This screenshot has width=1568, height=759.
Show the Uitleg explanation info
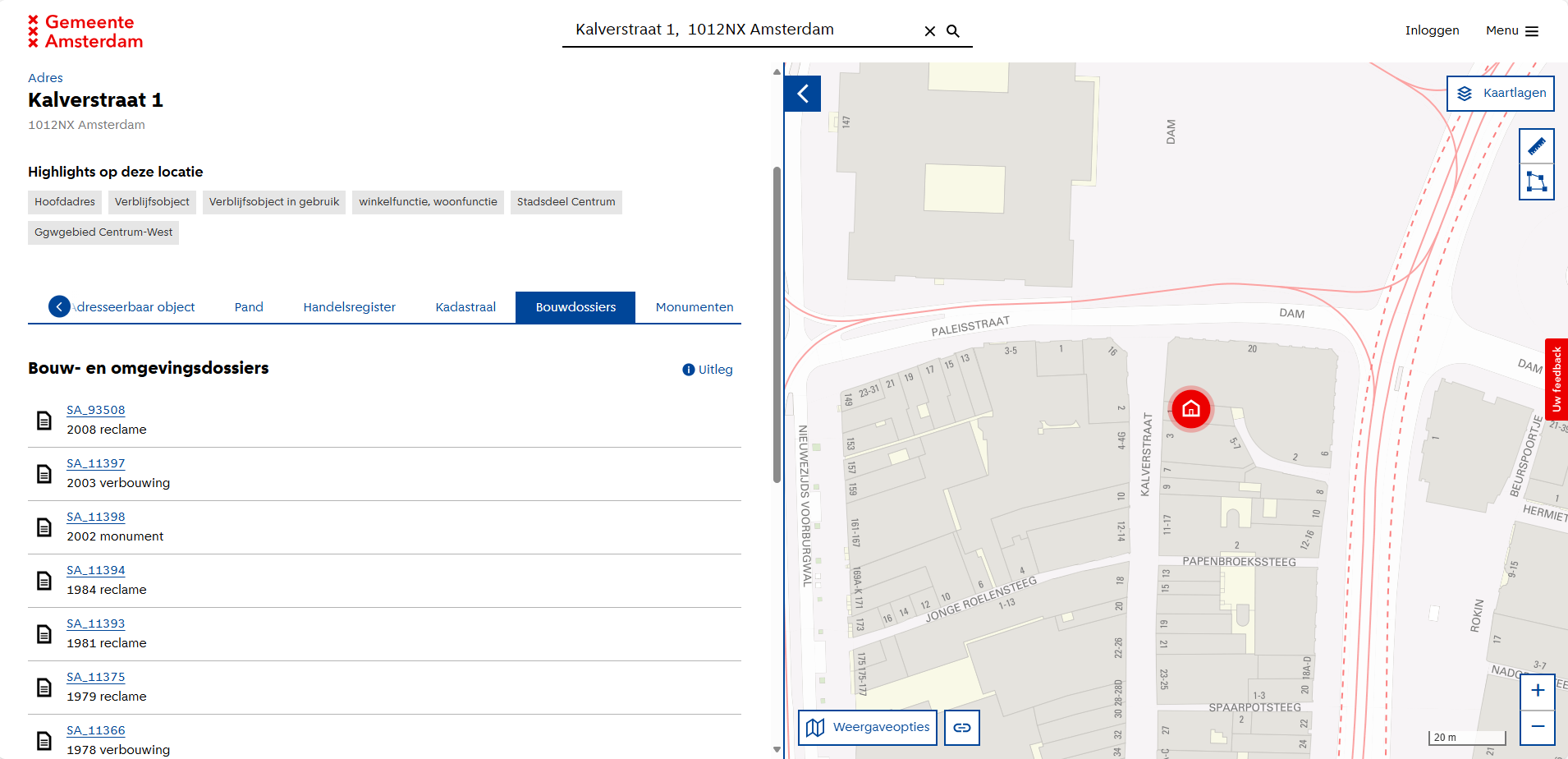tap(708, 370)
